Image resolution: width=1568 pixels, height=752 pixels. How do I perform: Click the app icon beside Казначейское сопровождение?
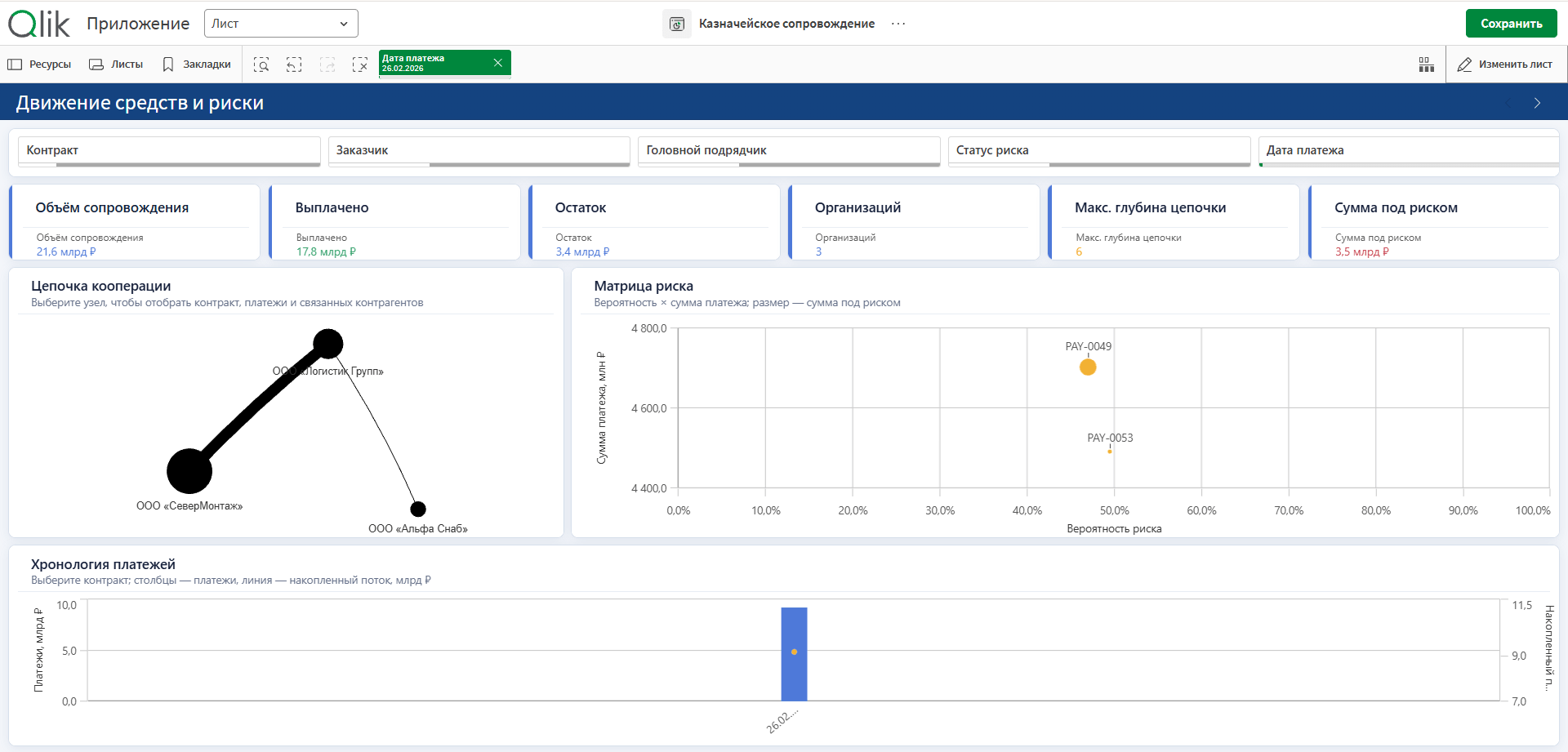(677, 24)
